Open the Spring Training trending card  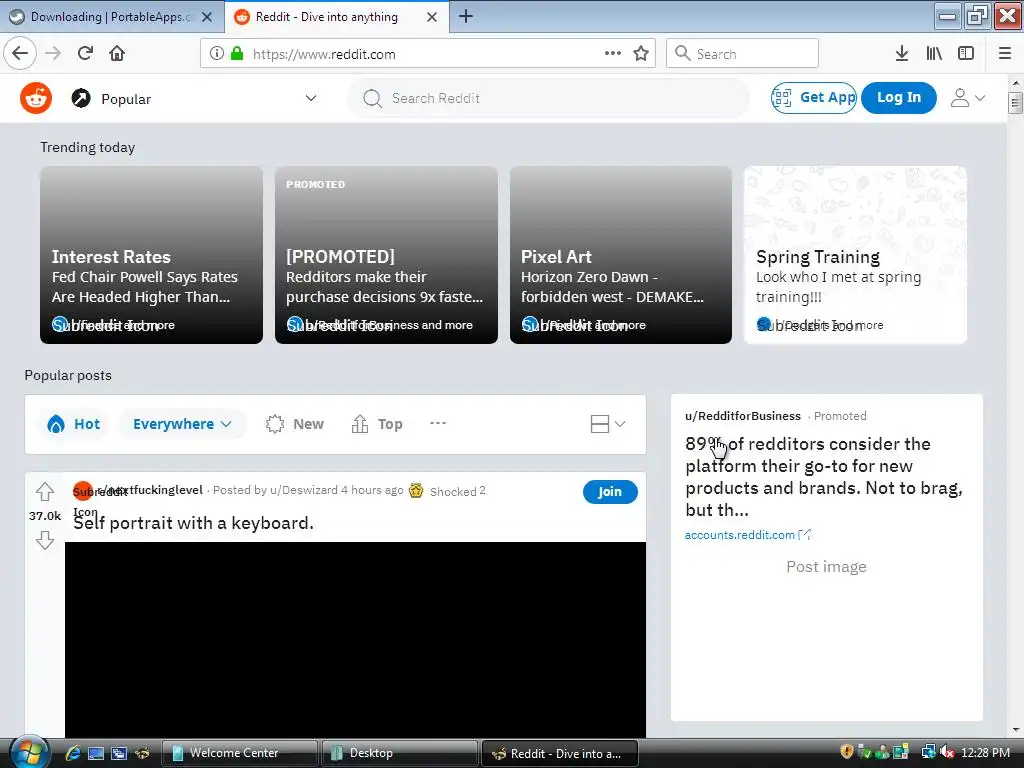click(x=856, y=255)
